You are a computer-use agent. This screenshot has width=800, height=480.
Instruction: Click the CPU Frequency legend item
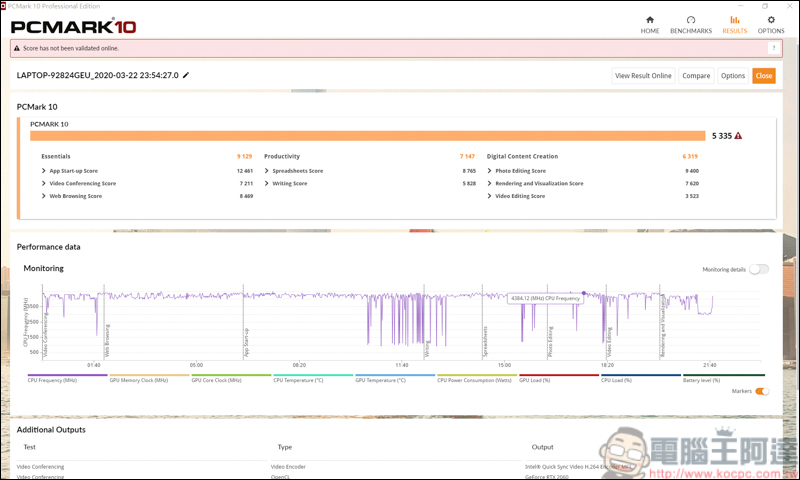(52, 380)
